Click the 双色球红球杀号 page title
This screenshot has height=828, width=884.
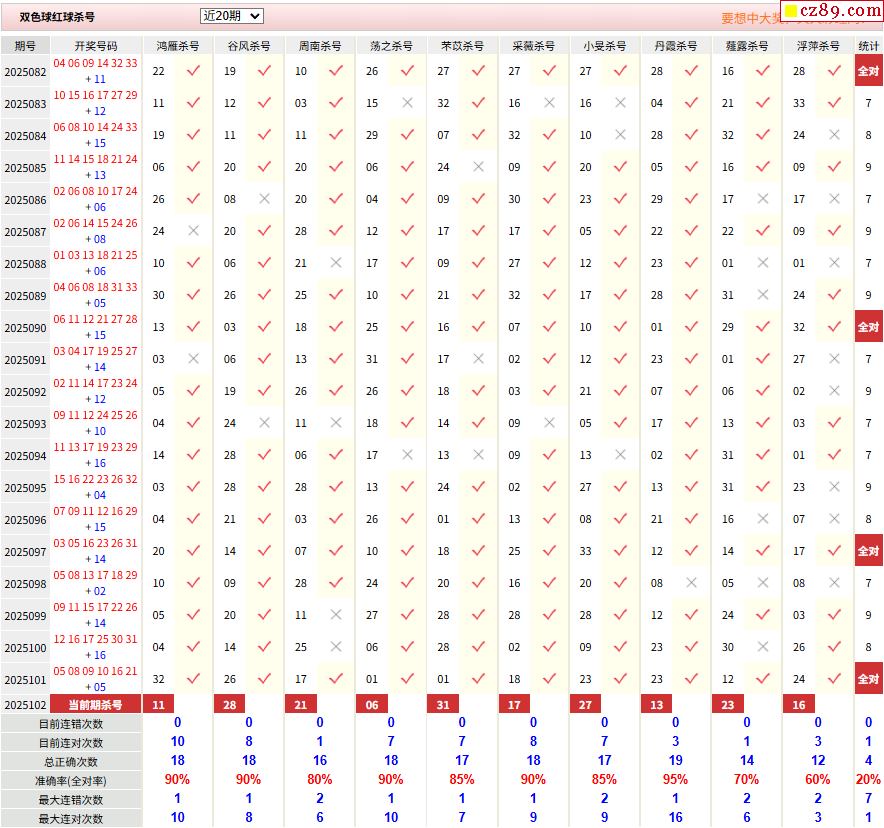tap(57, 17)
